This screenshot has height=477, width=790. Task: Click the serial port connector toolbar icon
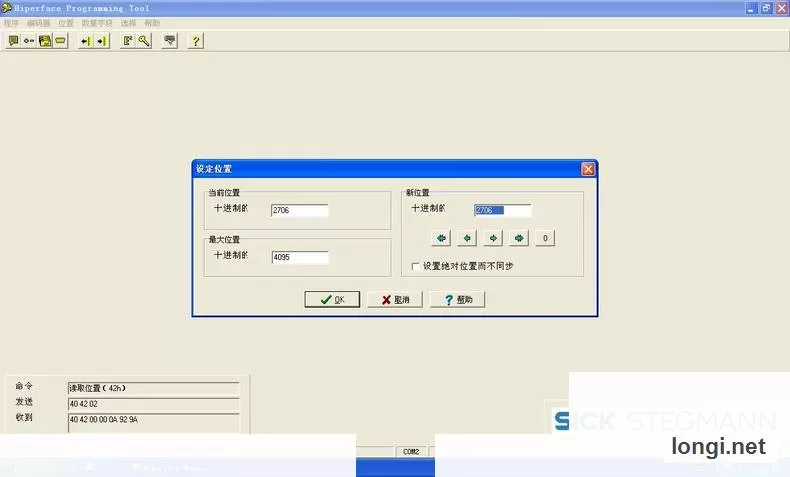coord(60,41)
